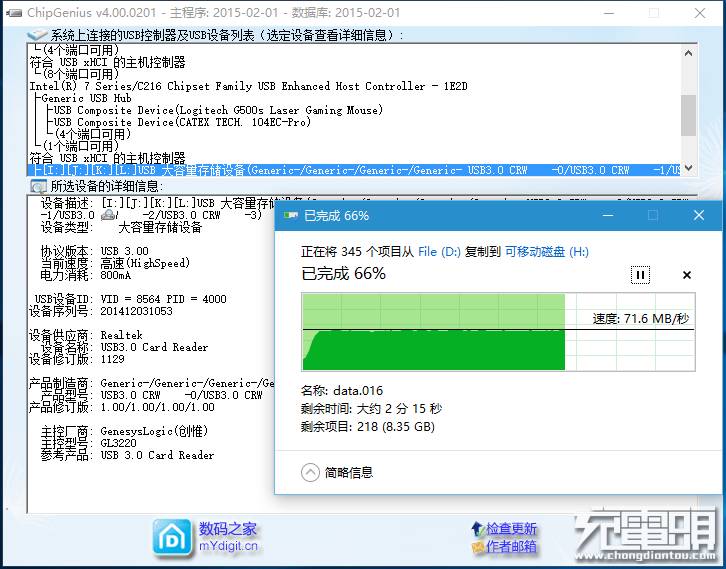
Task: Click the serial number 201412031053
Action: [x=137, y=311]
